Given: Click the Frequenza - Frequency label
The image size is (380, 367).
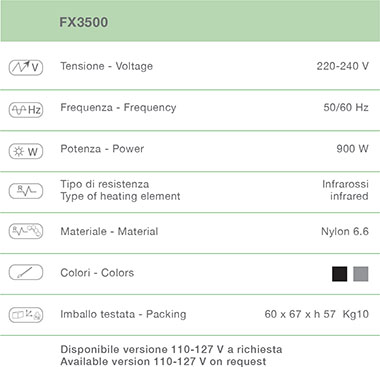Looking at the screenshot, I should click(x=118, y=108).
